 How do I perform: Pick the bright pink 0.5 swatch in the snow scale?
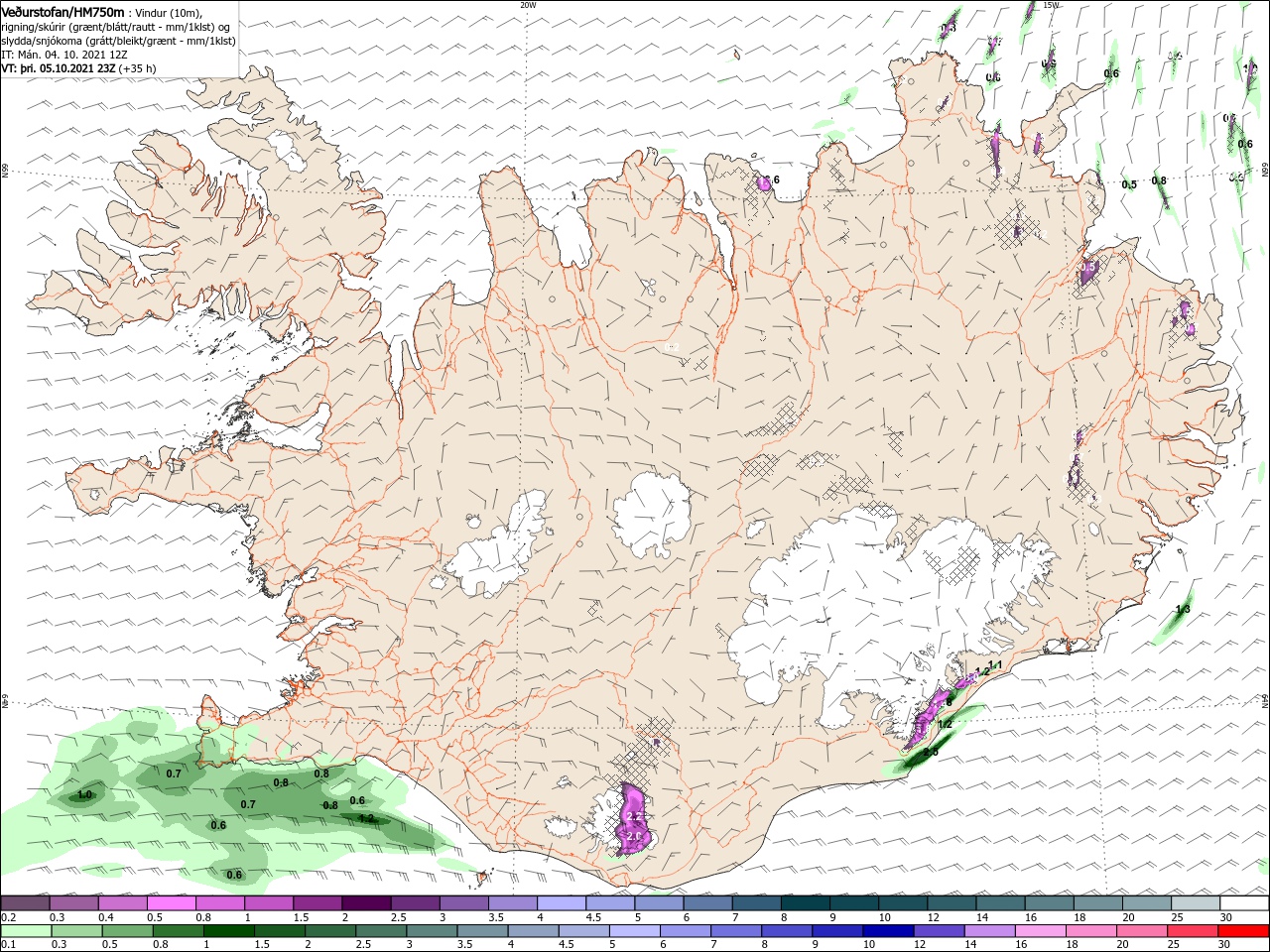pos(171,903)
